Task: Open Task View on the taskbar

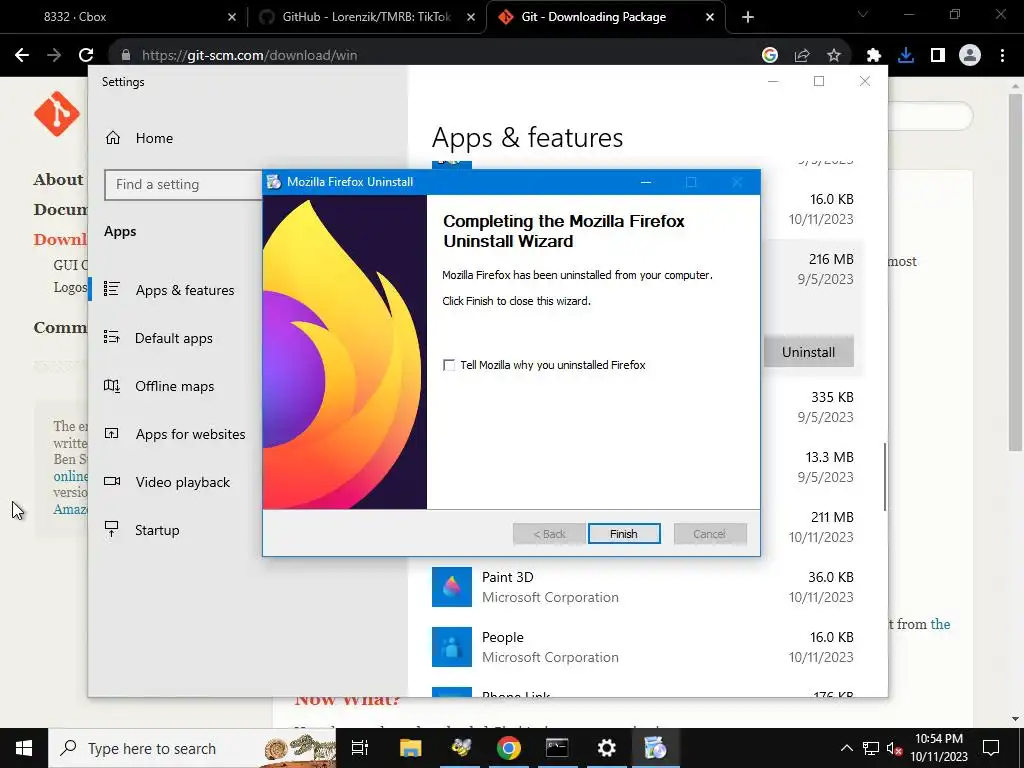Action: pos(360,748)
